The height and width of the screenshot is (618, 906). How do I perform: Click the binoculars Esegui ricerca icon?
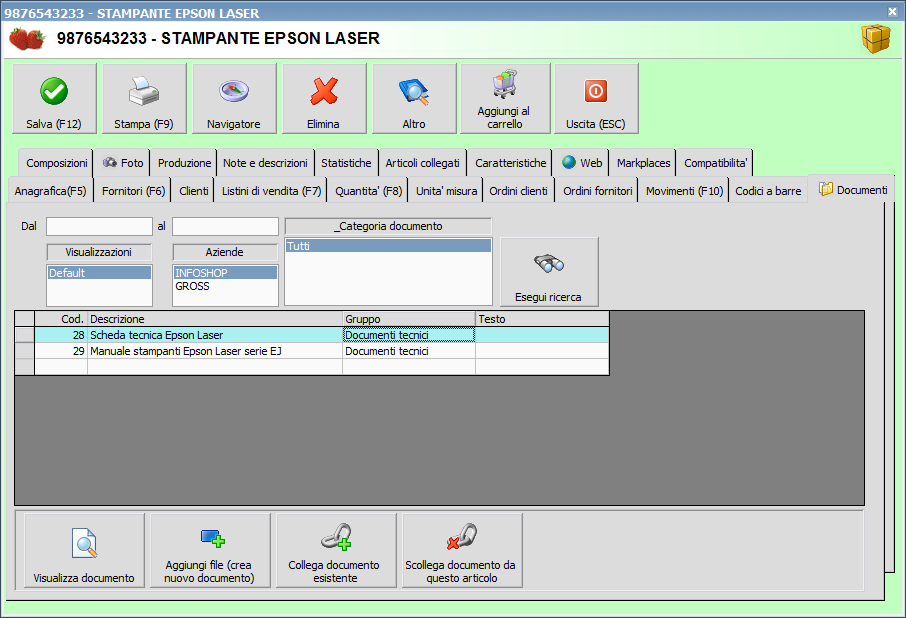coord(549,263)
